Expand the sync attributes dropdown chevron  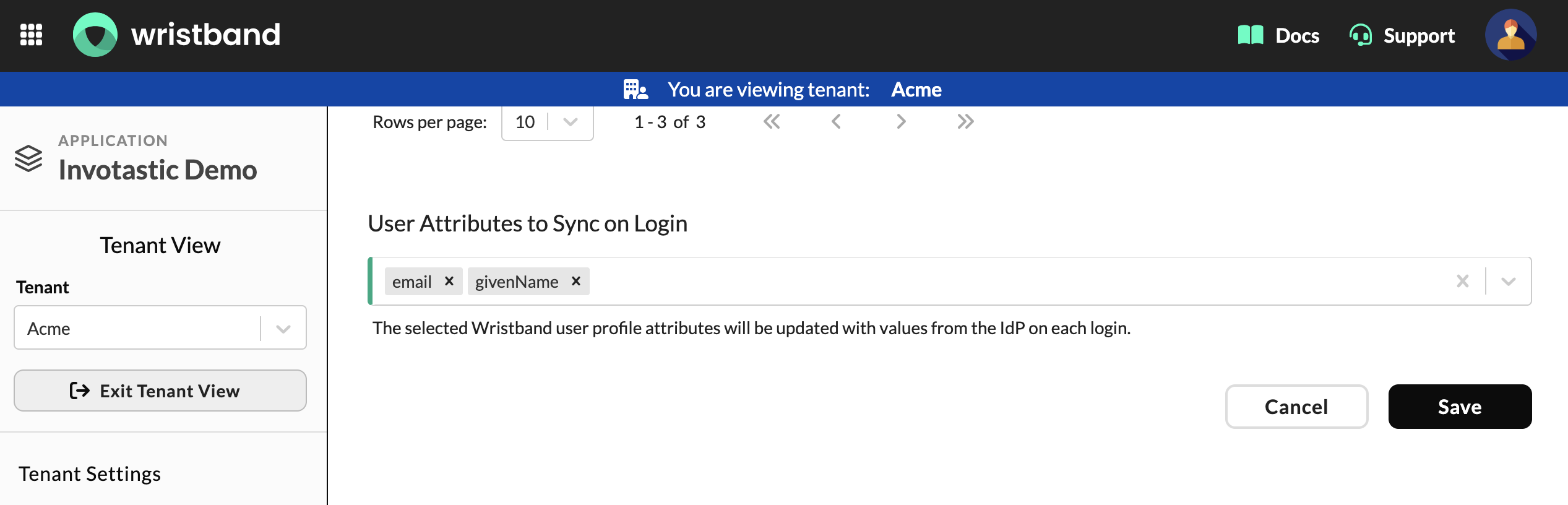point(1509,282)
